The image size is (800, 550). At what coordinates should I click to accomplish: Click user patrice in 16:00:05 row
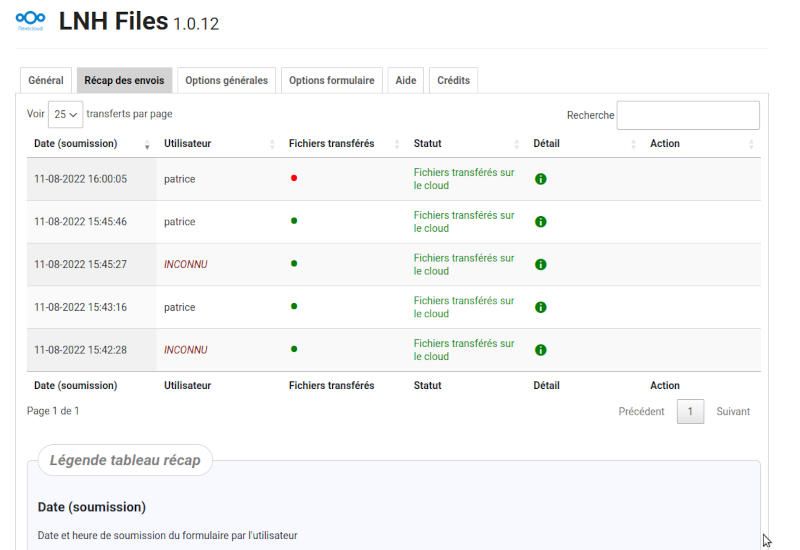[x=180, y=179]
